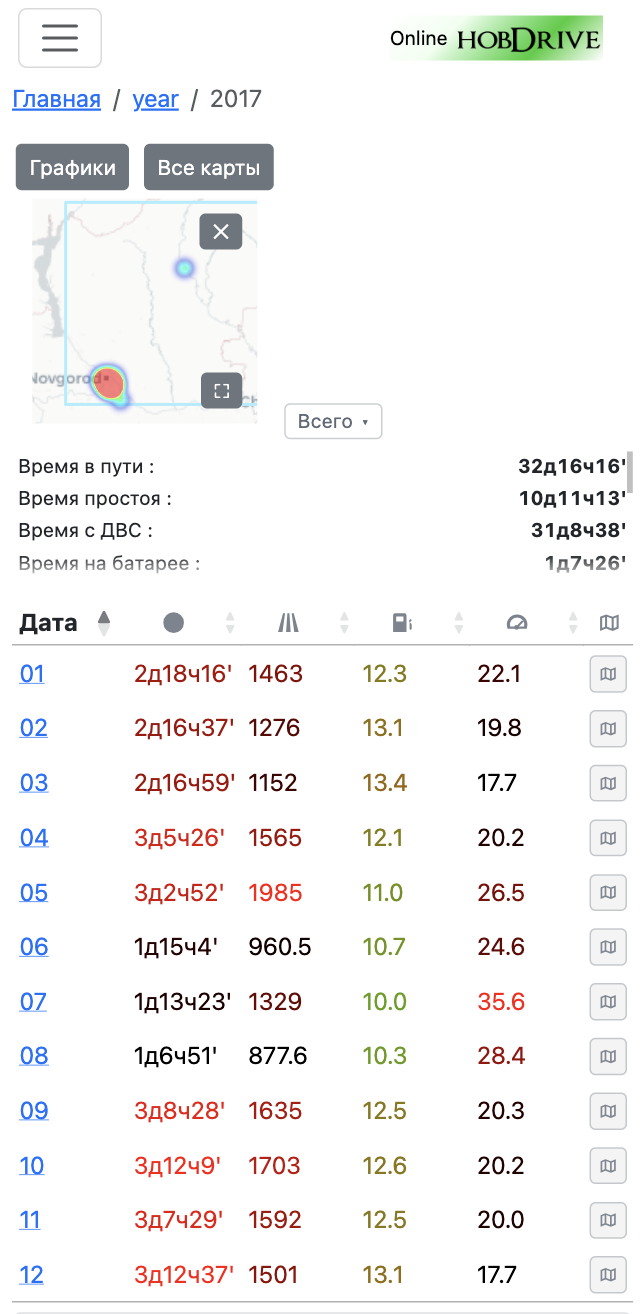This screenshot has height=1314, width=642.
Task: Sort table by speedometer column
Action: coord(517,623)
